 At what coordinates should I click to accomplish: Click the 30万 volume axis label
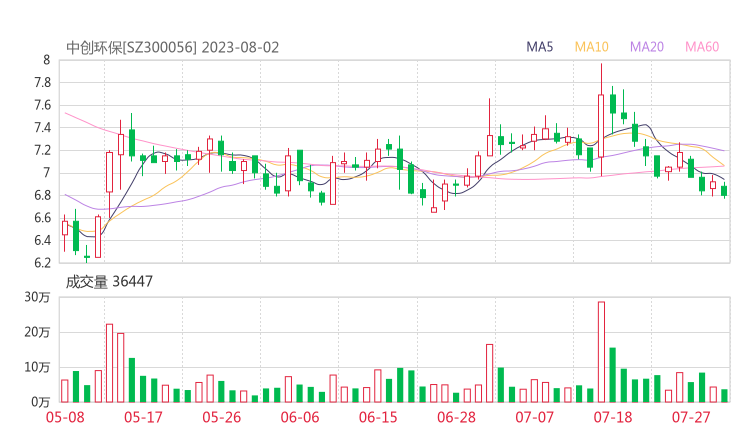click(37, 297)
